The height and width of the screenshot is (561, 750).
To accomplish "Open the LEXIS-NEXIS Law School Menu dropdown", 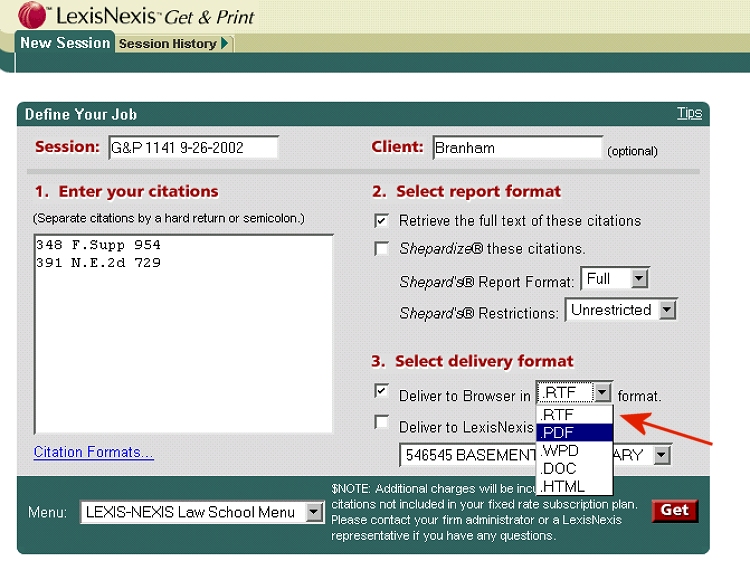I will [202, 512].
